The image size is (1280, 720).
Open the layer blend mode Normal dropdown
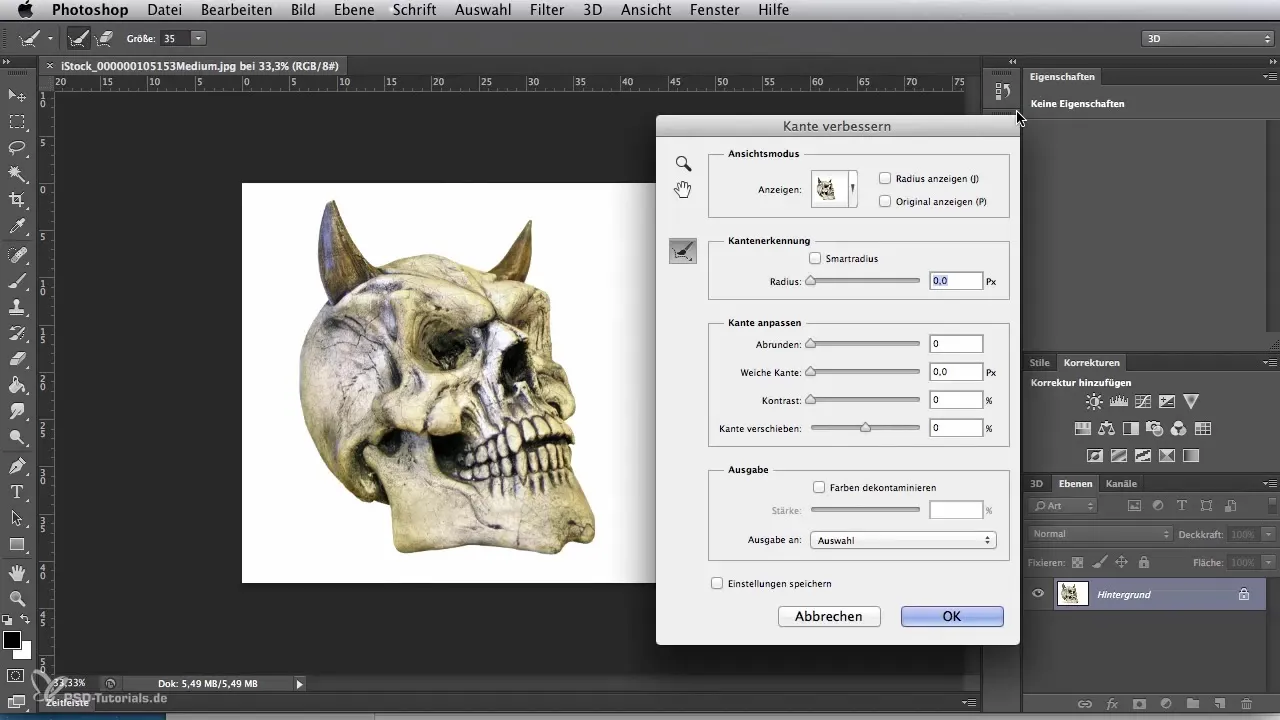pyautogui.click(x=1100, y=534)
